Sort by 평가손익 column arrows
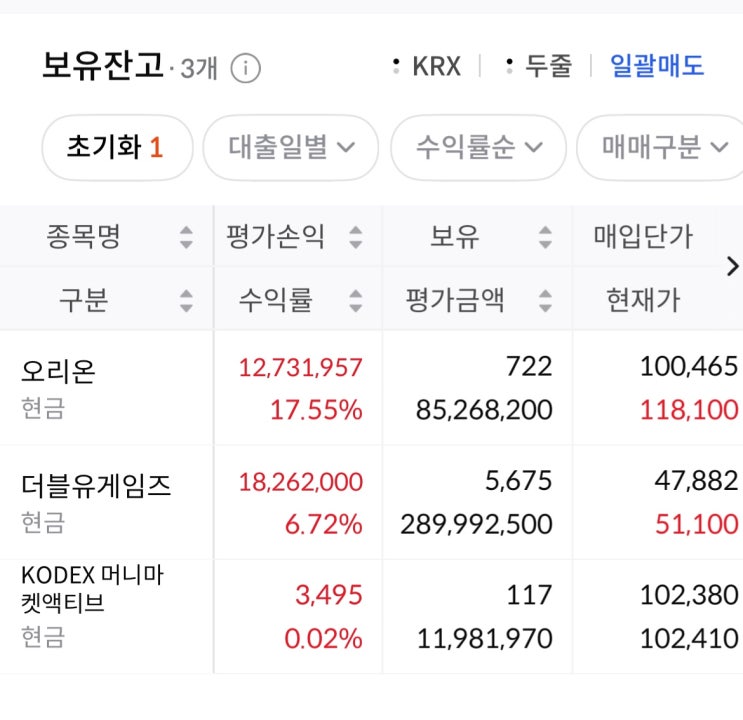The image size is (743, 720). coord(356,238)
